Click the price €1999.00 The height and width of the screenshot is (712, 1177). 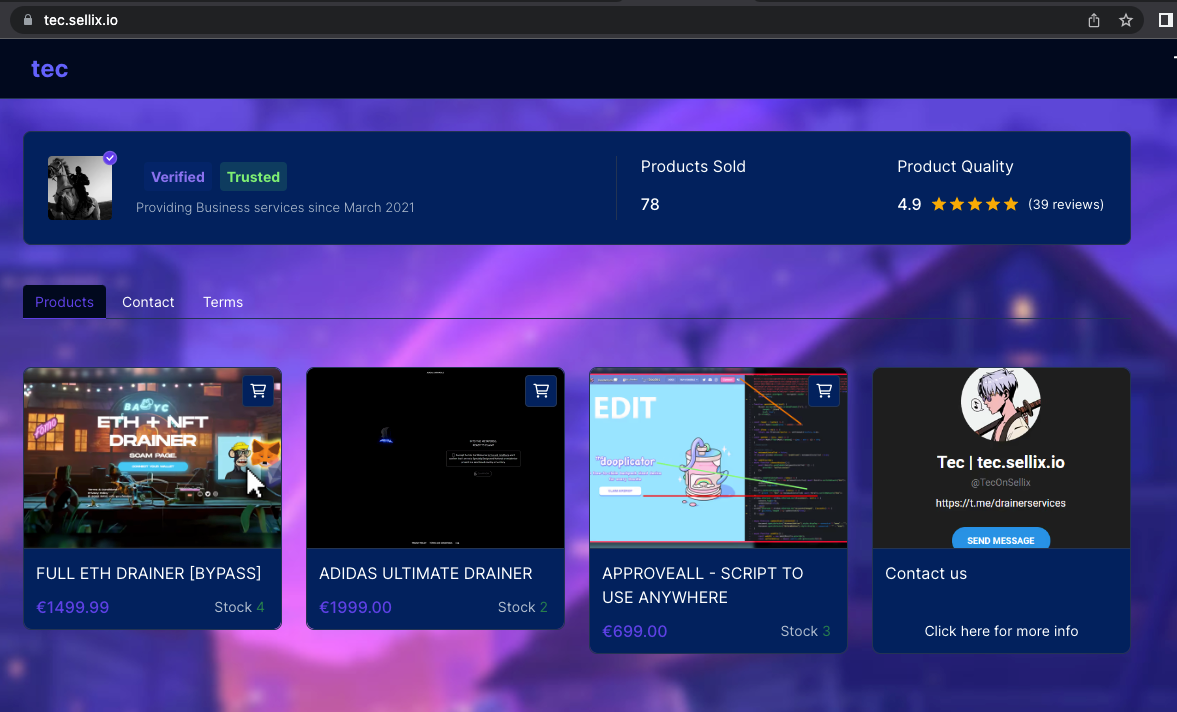coord(356,607)
